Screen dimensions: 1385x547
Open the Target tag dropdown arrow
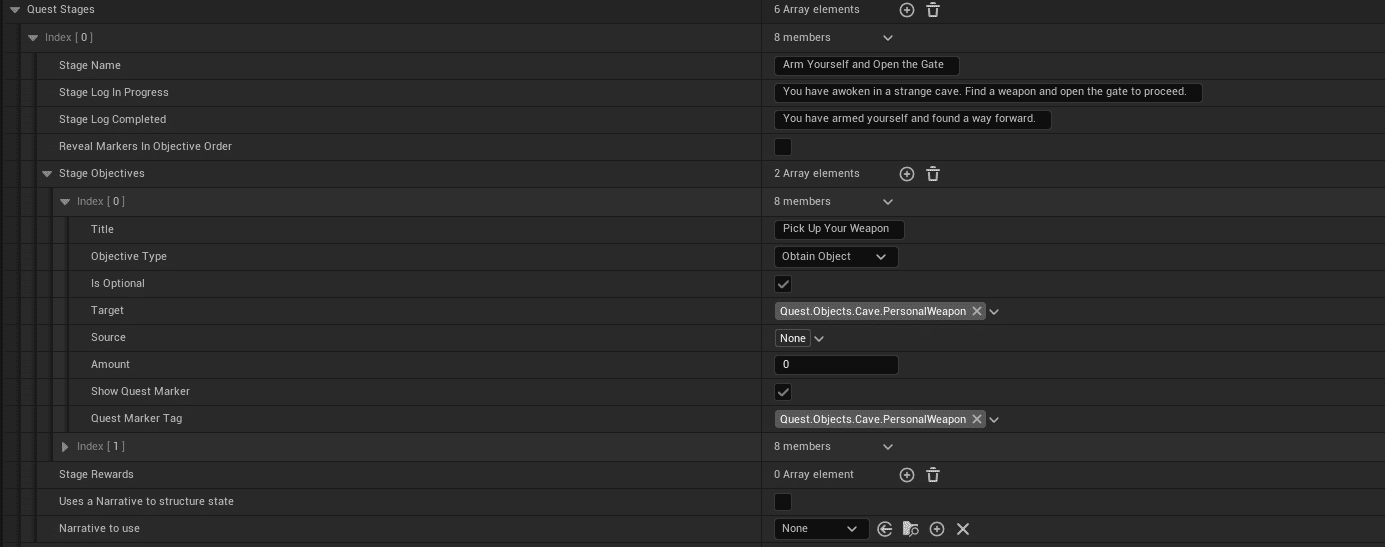(x=993, y=312)
